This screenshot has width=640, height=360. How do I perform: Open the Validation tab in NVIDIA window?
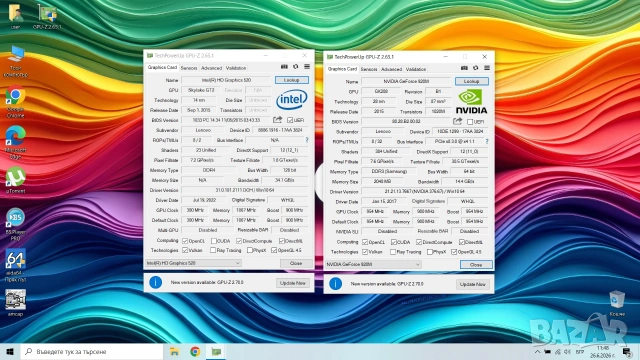pos(416,69)
